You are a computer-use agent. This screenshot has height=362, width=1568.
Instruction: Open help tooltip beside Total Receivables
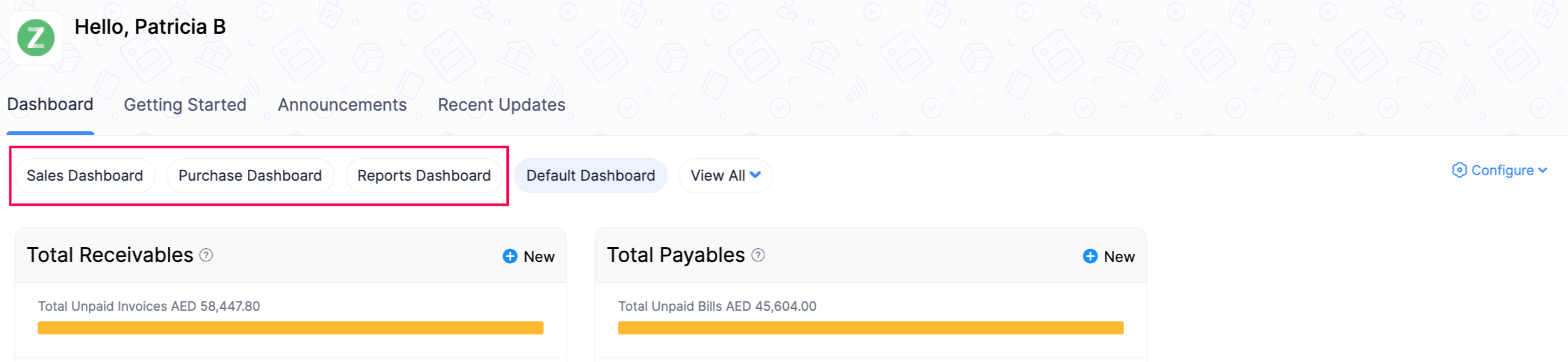click(206, 255)
